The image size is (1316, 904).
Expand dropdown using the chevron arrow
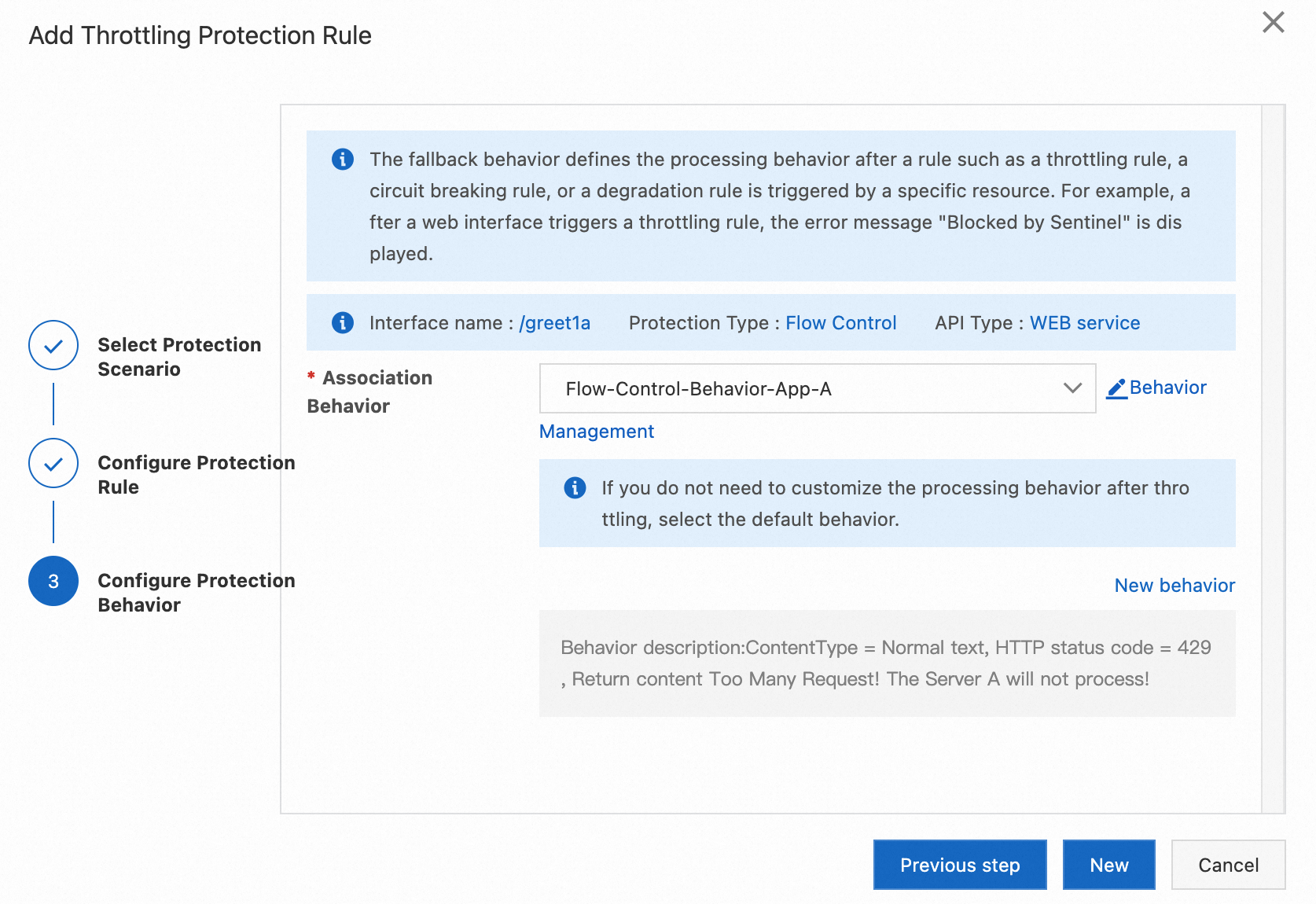click(x=1072, y=388)
